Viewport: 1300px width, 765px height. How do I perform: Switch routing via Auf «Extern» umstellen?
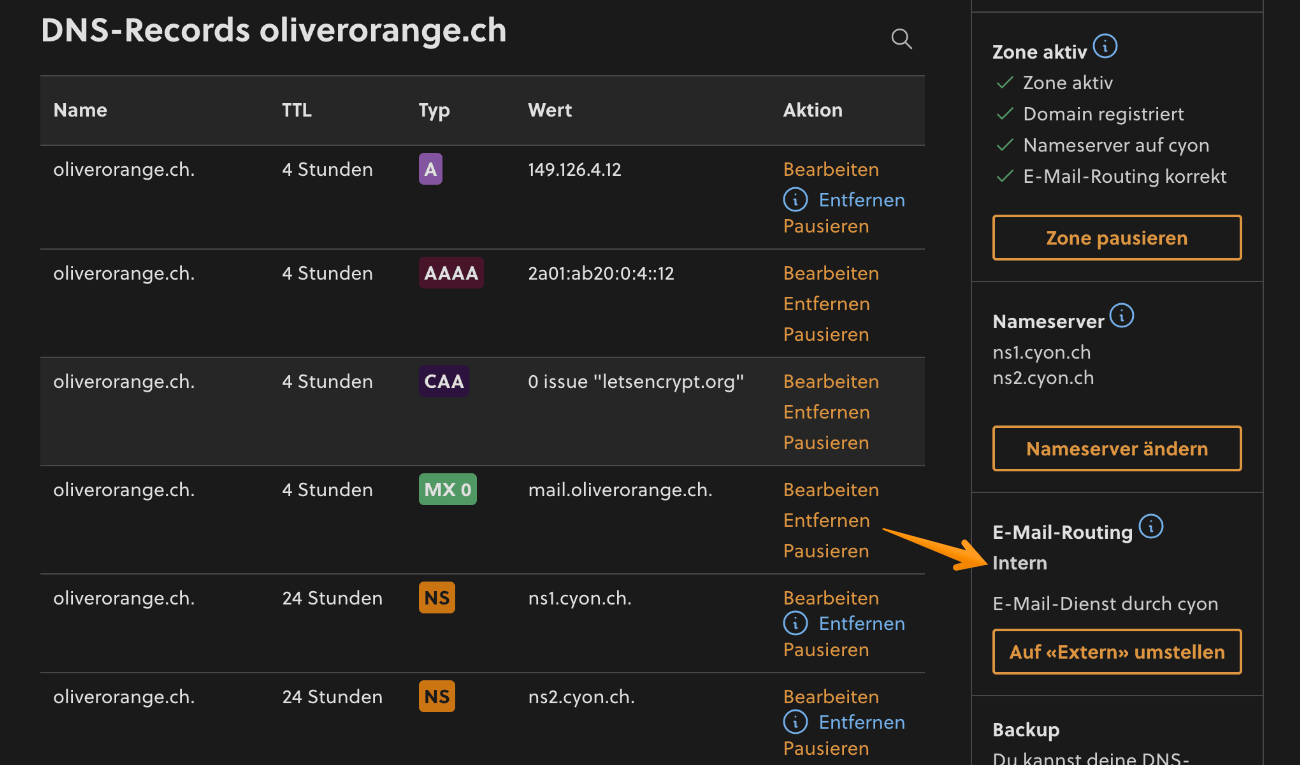pos(1117,652)
